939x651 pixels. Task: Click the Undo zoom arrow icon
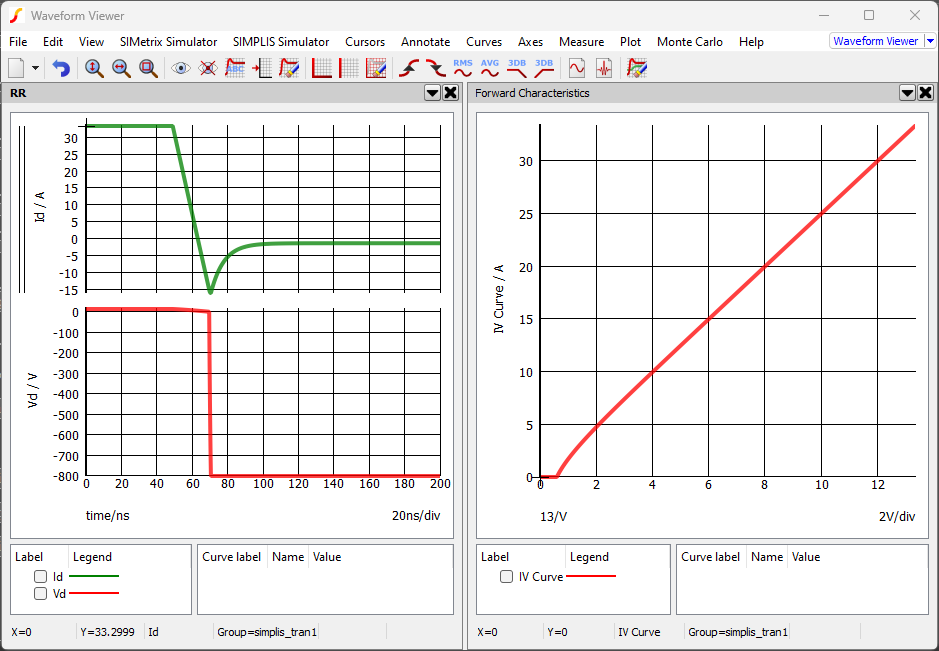61,68
